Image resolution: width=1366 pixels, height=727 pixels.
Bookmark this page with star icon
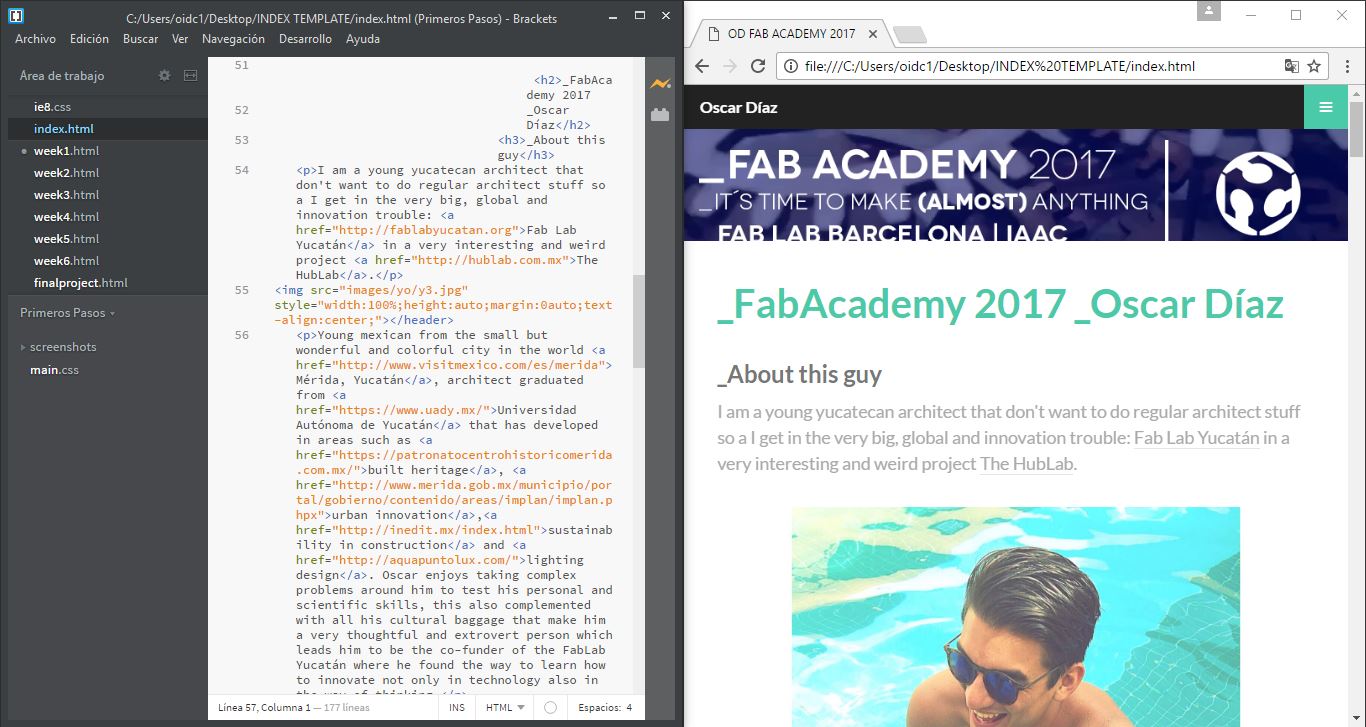(x=1314, y=66)
